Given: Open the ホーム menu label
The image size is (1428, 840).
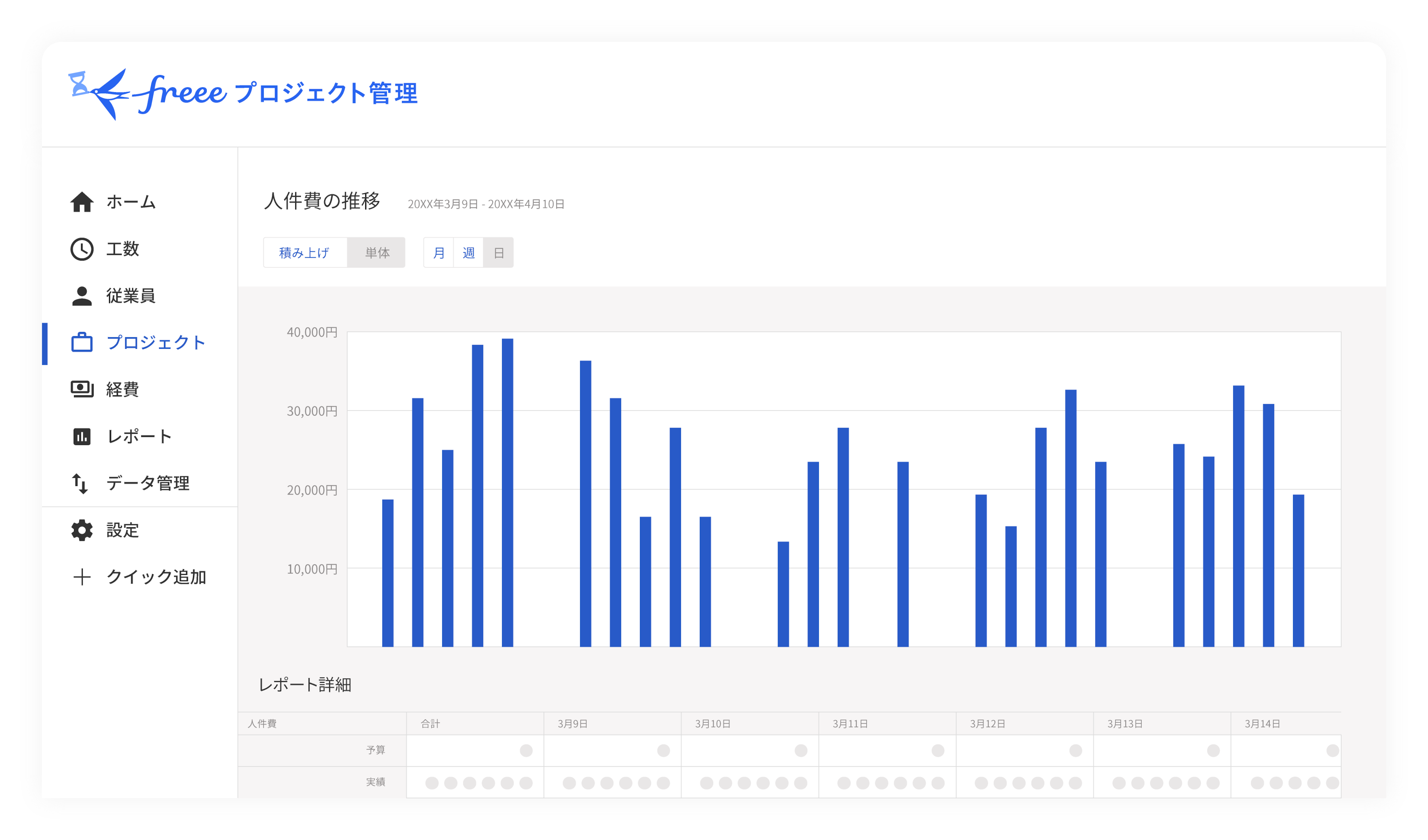Looking at the screenshot, I should point(131,202).
